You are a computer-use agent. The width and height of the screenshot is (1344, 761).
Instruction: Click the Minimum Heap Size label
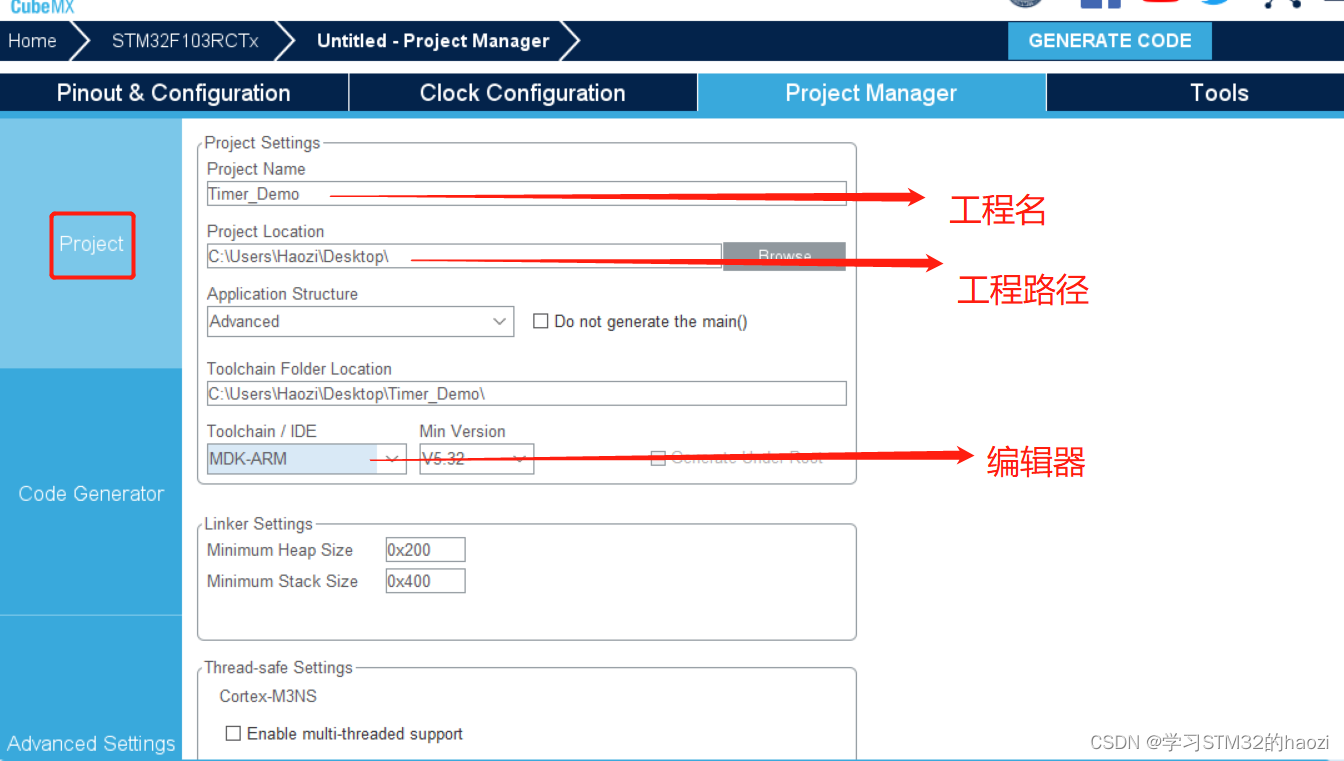[280, 550]
